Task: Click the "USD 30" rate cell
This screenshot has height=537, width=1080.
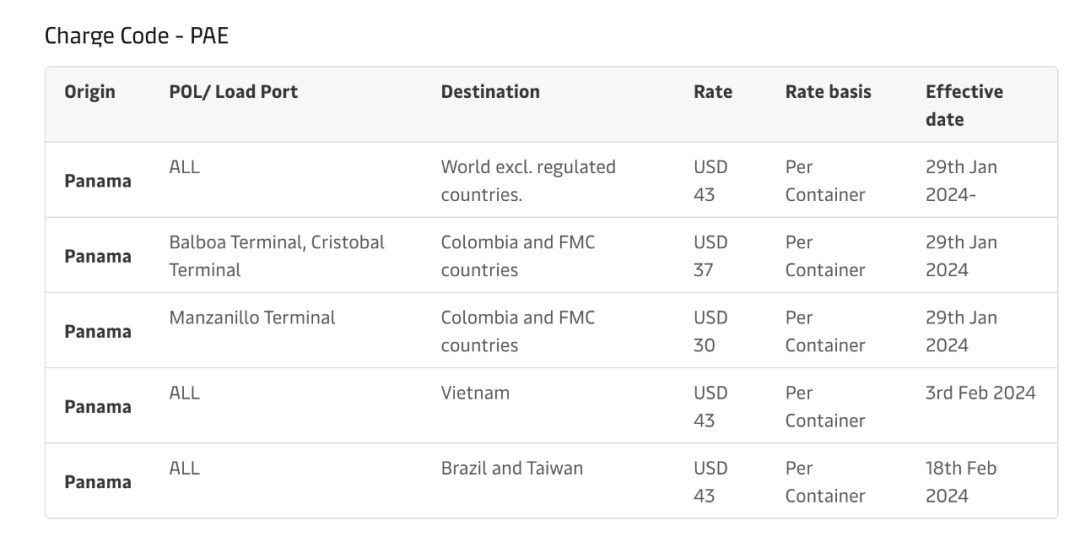Action: (x=710, y=331)
